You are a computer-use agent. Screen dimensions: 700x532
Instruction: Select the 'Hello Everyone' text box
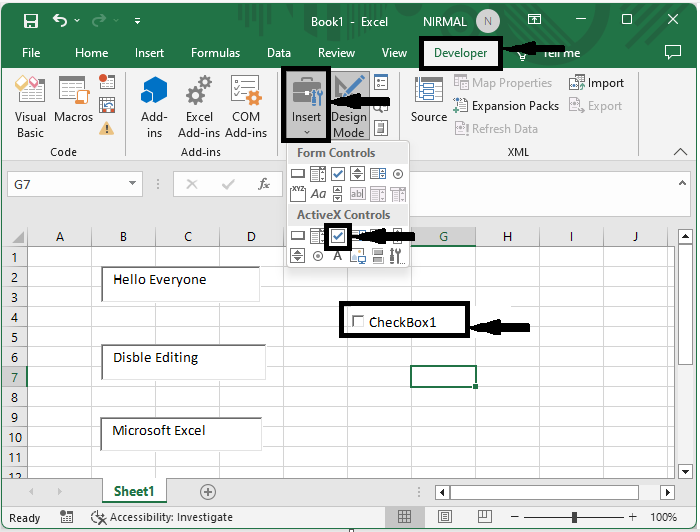pyautogui.click(x=180, y=284)
